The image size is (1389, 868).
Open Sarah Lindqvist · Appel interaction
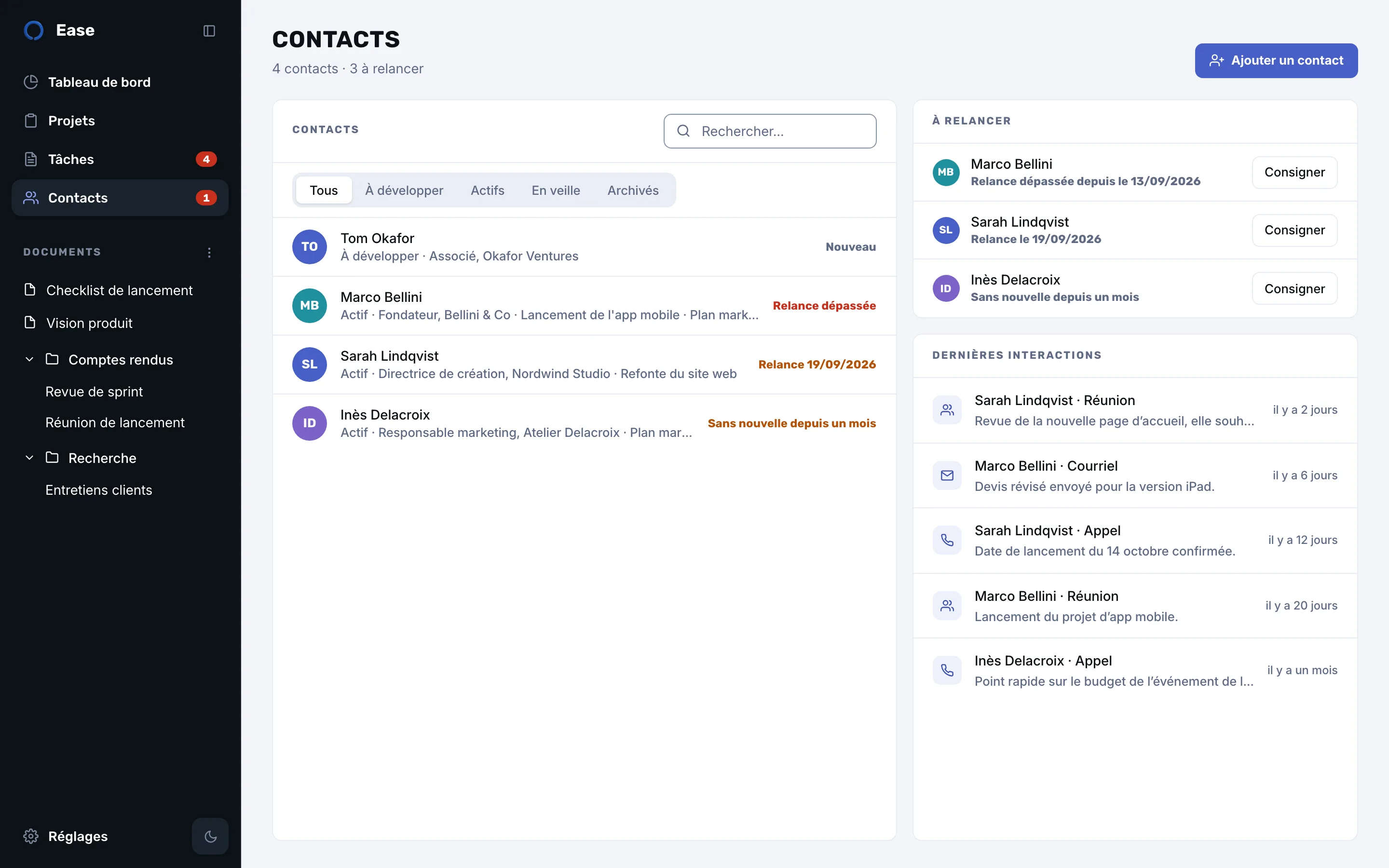click(x=1135, y=540)
